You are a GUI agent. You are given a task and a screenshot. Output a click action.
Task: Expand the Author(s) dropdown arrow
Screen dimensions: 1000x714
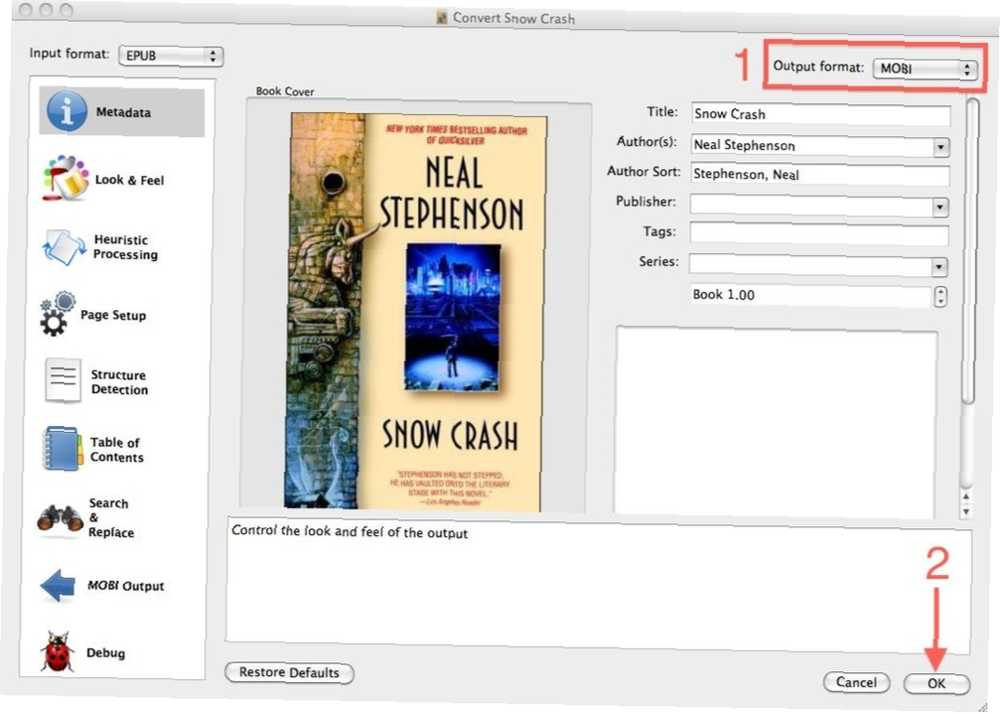pos(940,147)
